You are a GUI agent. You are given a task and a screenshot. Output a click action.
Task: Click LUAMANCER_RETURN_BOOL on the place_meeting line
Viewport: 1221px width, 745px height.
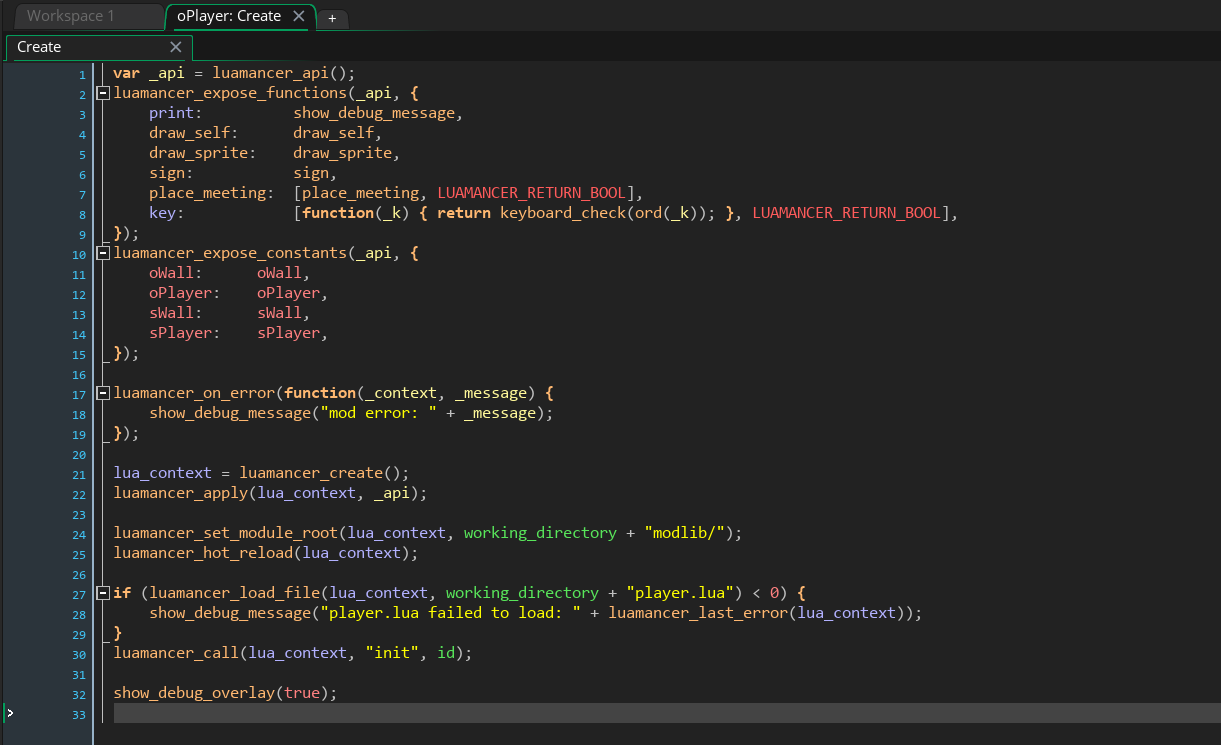pos(531,193)
